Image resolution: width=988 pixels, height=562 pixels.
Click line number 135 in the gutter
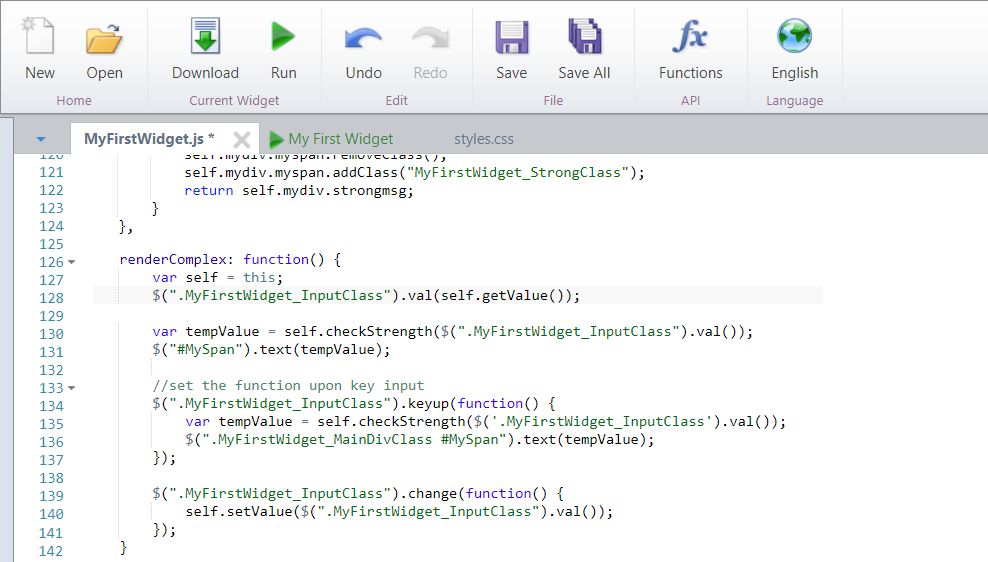51,424
